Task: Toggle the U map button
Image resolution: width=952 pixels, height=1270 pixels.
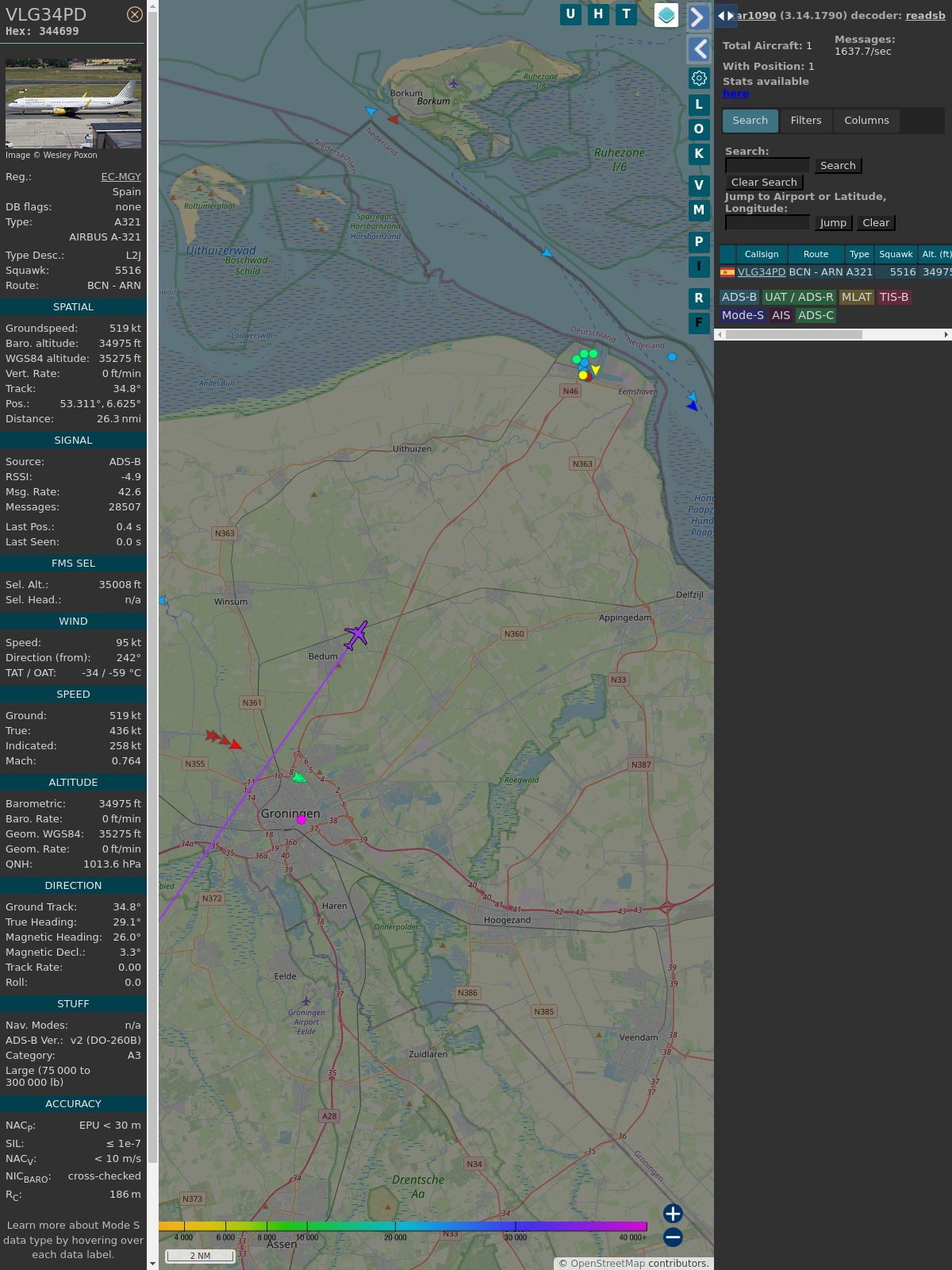Action: [x=570, y=14]
